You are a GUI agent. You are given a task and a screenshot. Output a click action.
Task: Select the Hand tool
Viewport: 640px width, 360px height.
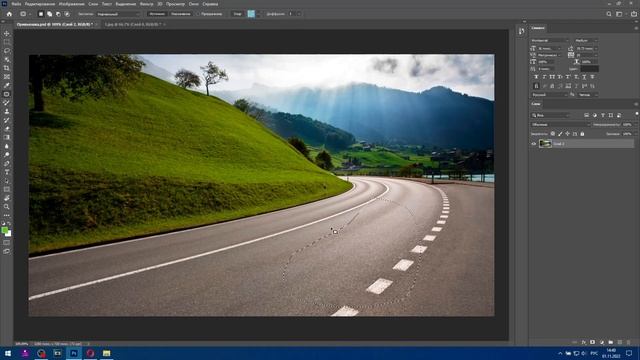click(x=7, y=198)
